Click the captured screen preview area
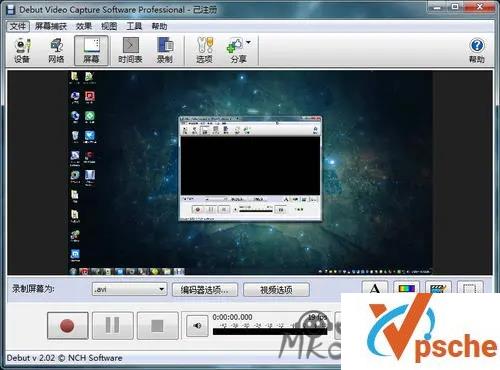 tap(250, 172)
